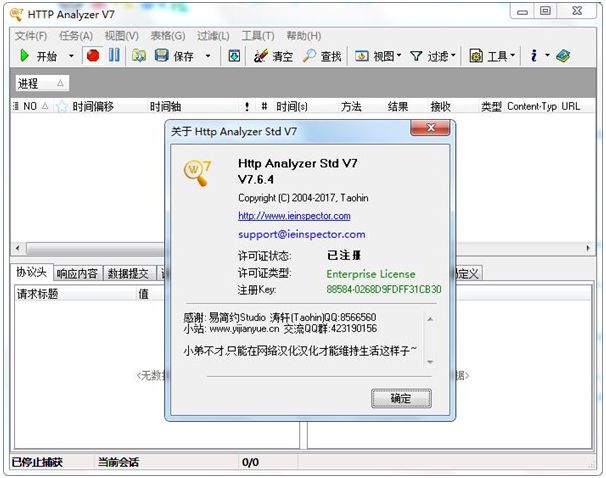
Task: Click the red Stop capture icon
Action: 93,56
